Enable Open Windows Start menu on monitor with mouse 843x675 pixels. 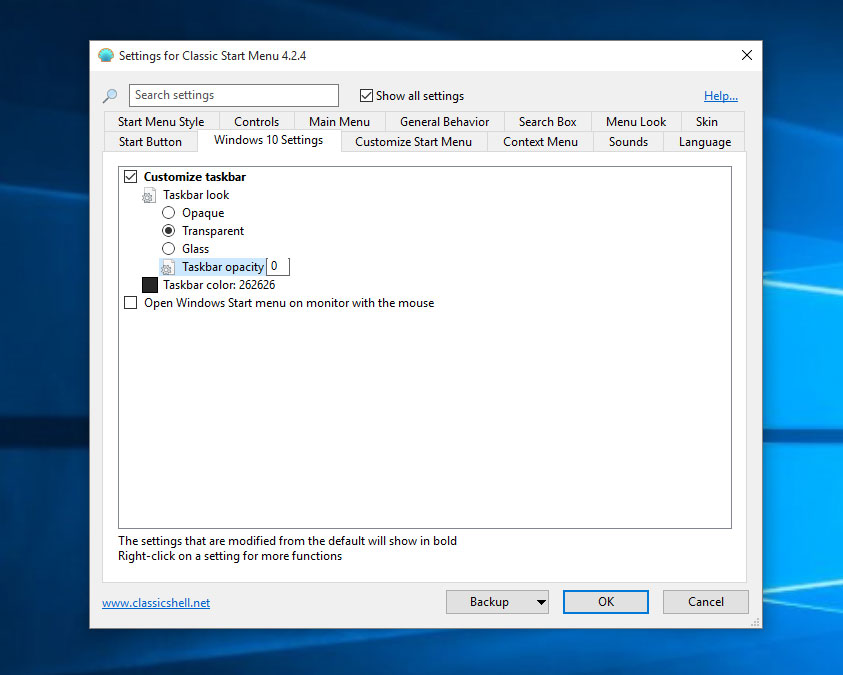(131, 303)
